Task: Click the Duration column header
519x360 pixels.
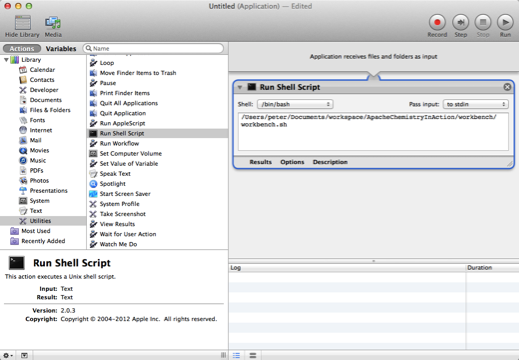Action: [x=492, y=268]
